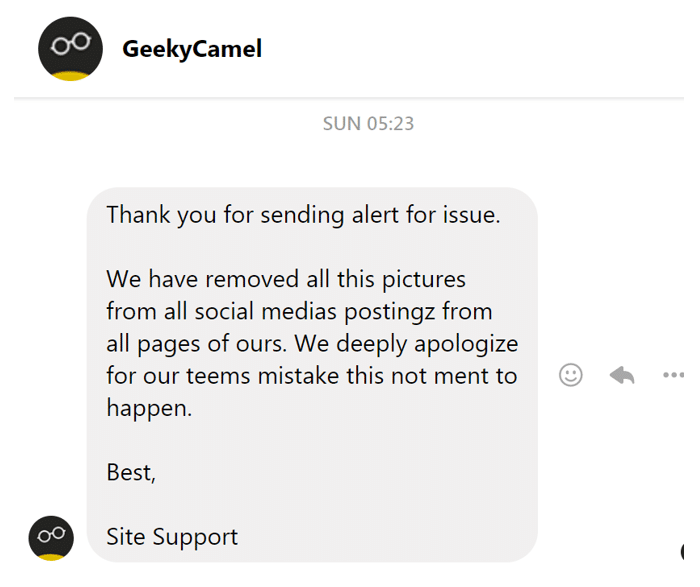The height and width of the screenshot is (587, 700).
Task: Open the emoji reaction picker beside the message
Action: [x=571, y=375]
